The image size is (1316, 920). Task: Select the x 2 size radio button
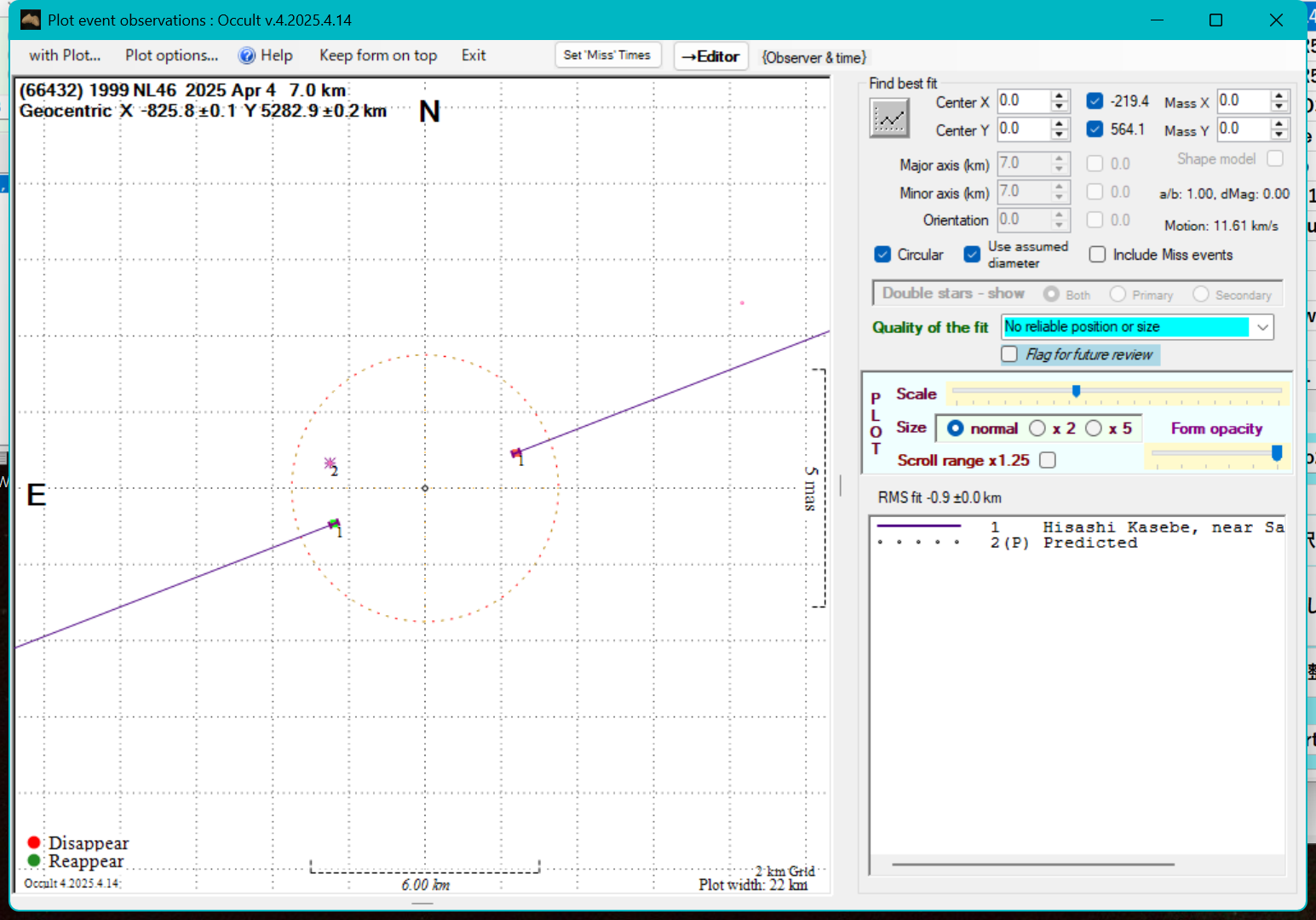(x=1037, y=428)
